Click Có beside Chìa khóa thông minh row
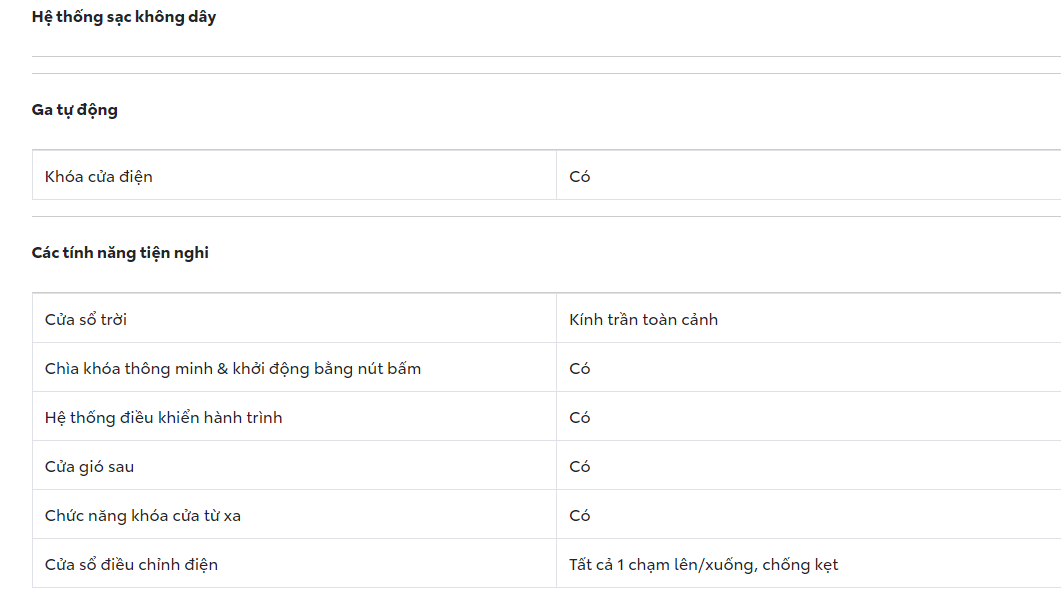This screenshot has width=1061, height=595. 580,369
